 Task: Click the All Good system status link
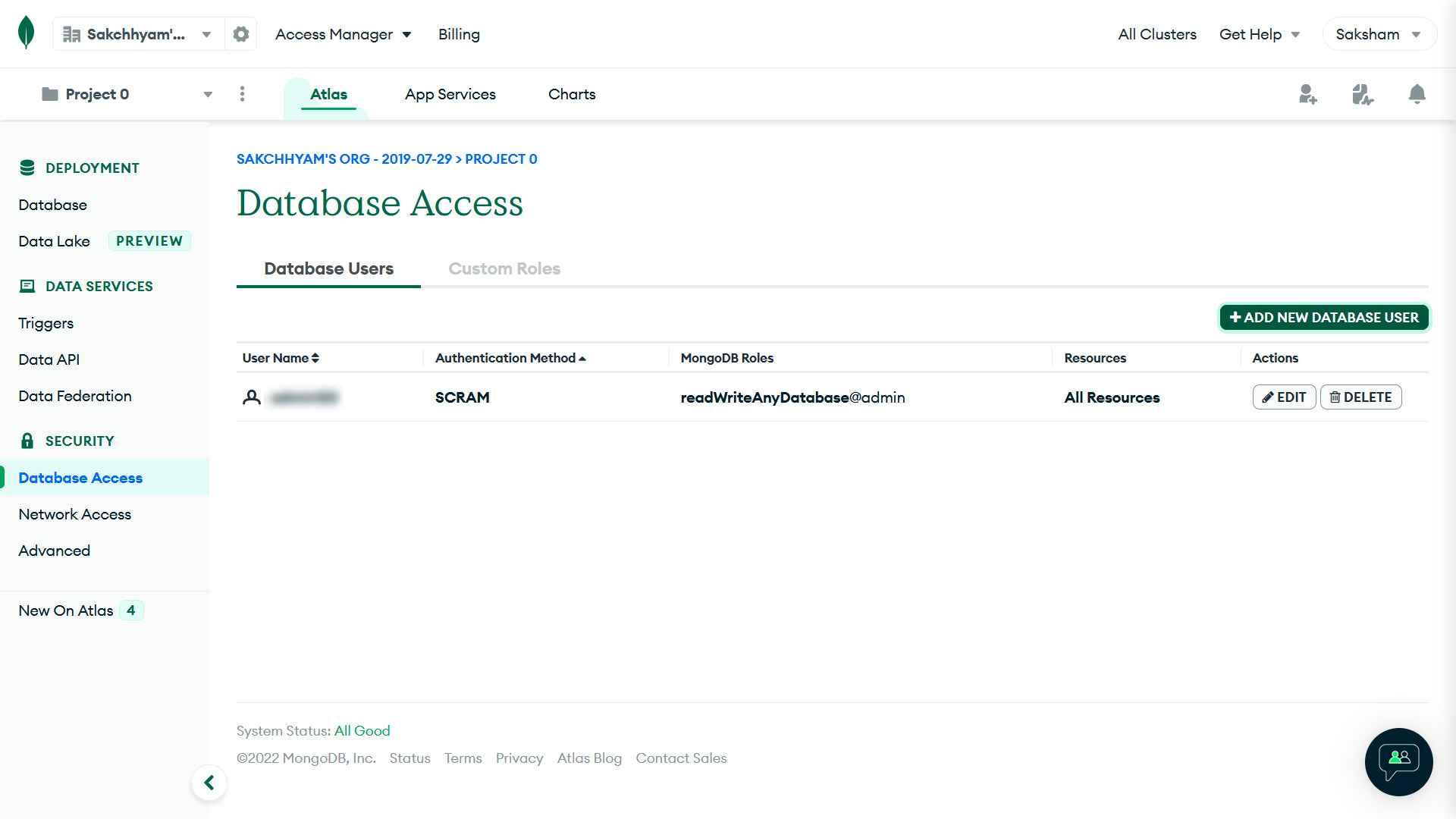tap(362, 730)
